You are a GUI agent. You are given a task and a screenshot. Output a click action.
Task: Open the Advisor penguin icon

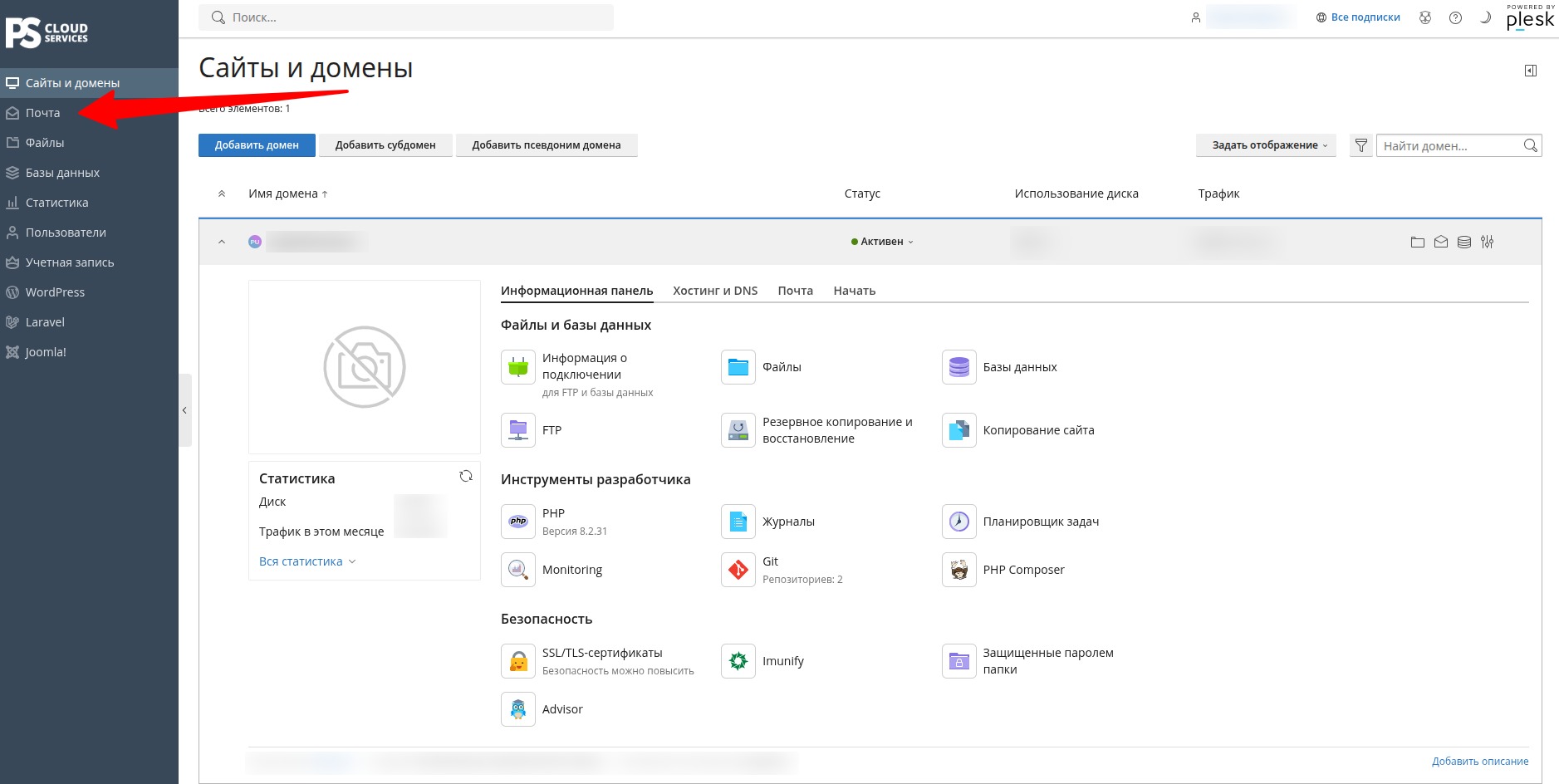pyautogui.click(x=517, y=709)
